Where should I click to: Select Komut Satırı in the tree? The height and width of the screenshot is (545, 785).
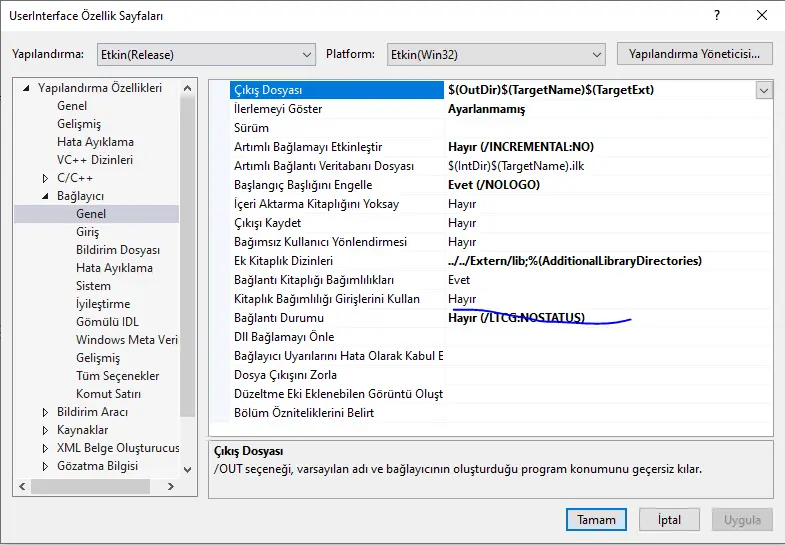[x=107, y=394]
